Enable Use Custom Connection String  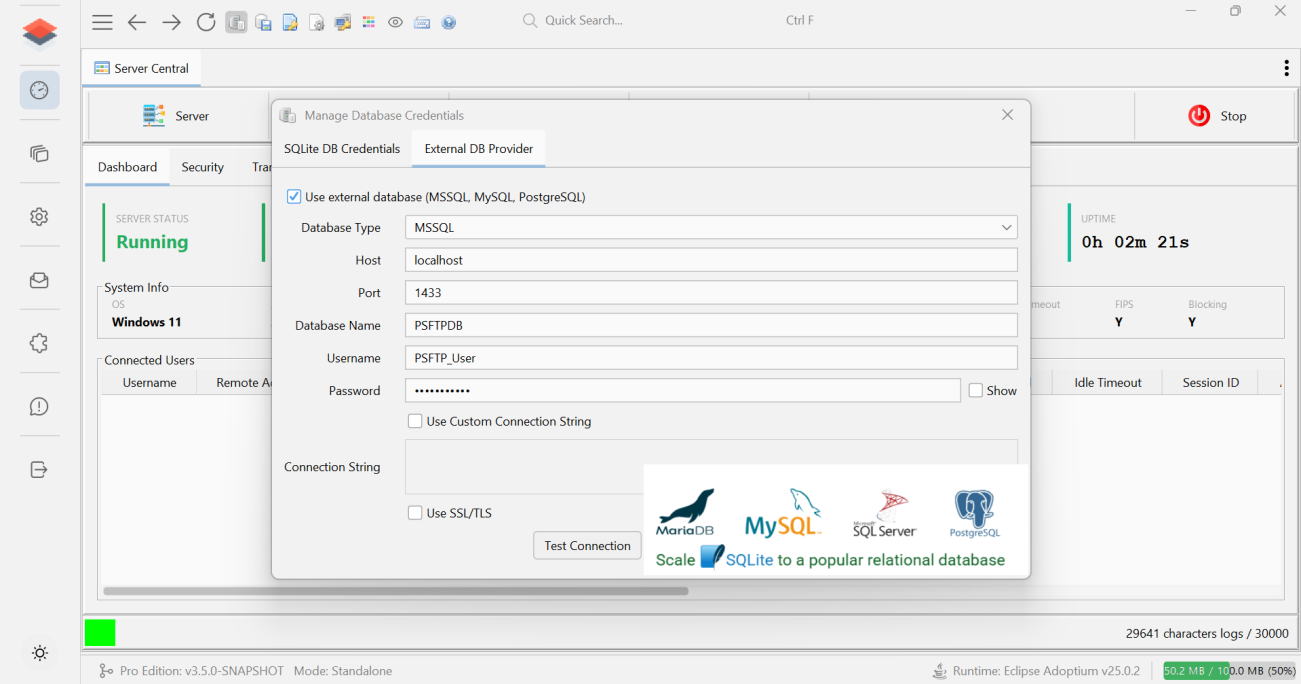pyautogui.click(x=415, y=422)
